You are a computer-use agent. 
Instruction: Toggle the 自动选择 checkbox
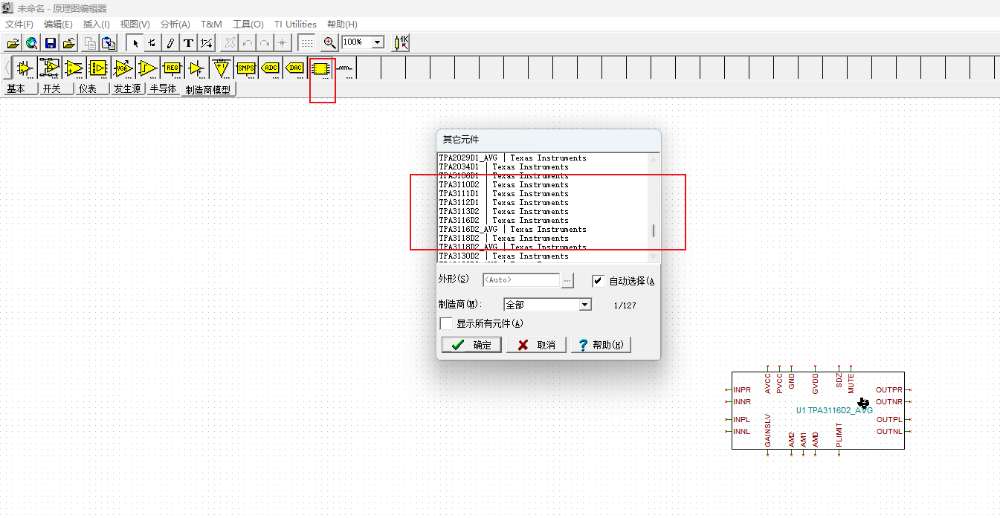tap(598, 281)
